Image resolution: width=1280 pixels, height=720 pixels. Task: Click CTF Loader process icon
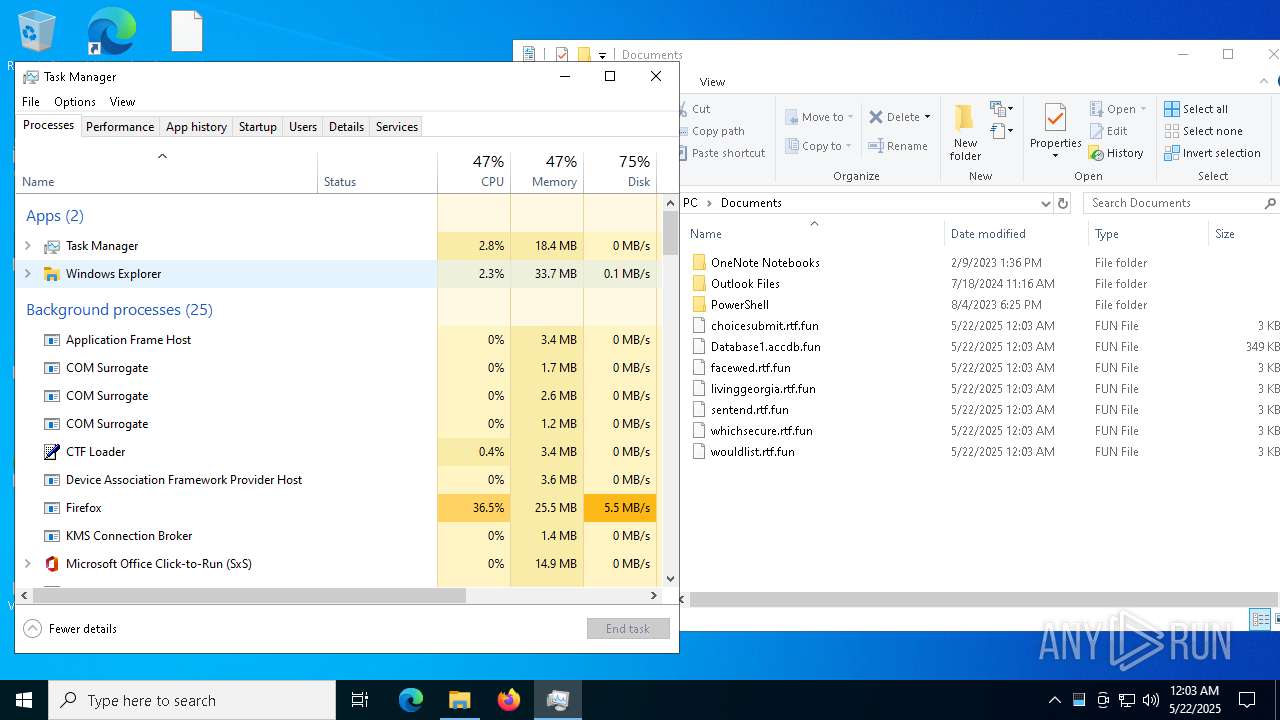point(52,452)
